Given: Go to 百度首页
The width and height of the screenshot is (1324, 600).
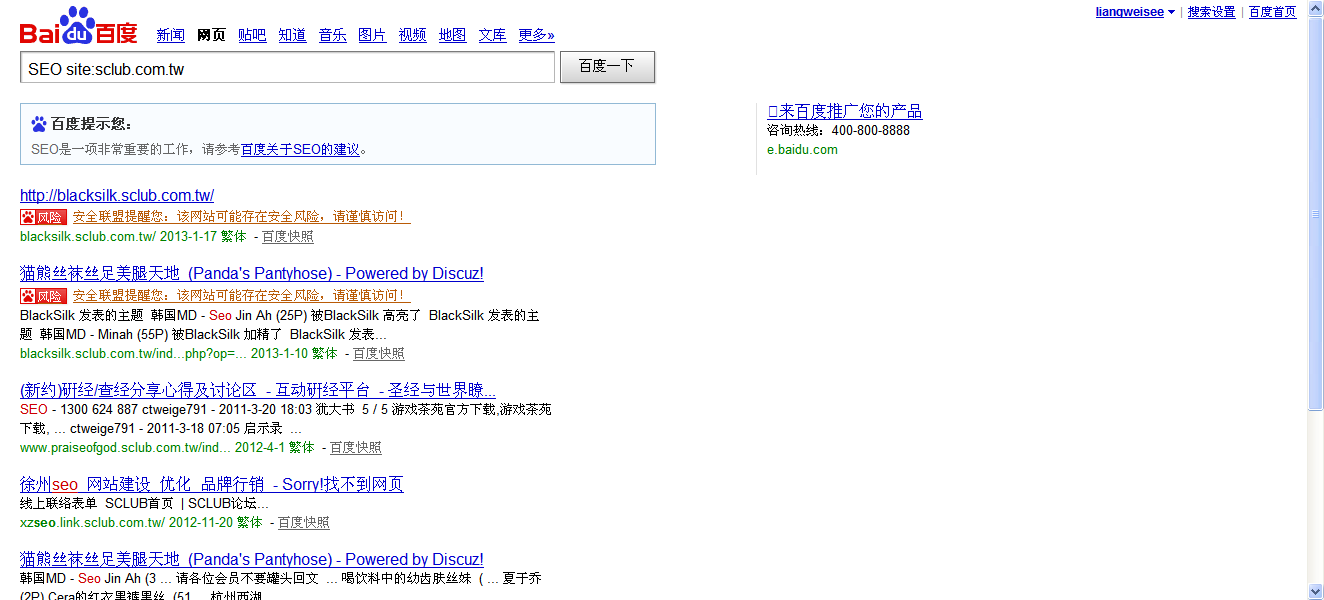Looking at the screenshot, I should (1273, 12).
